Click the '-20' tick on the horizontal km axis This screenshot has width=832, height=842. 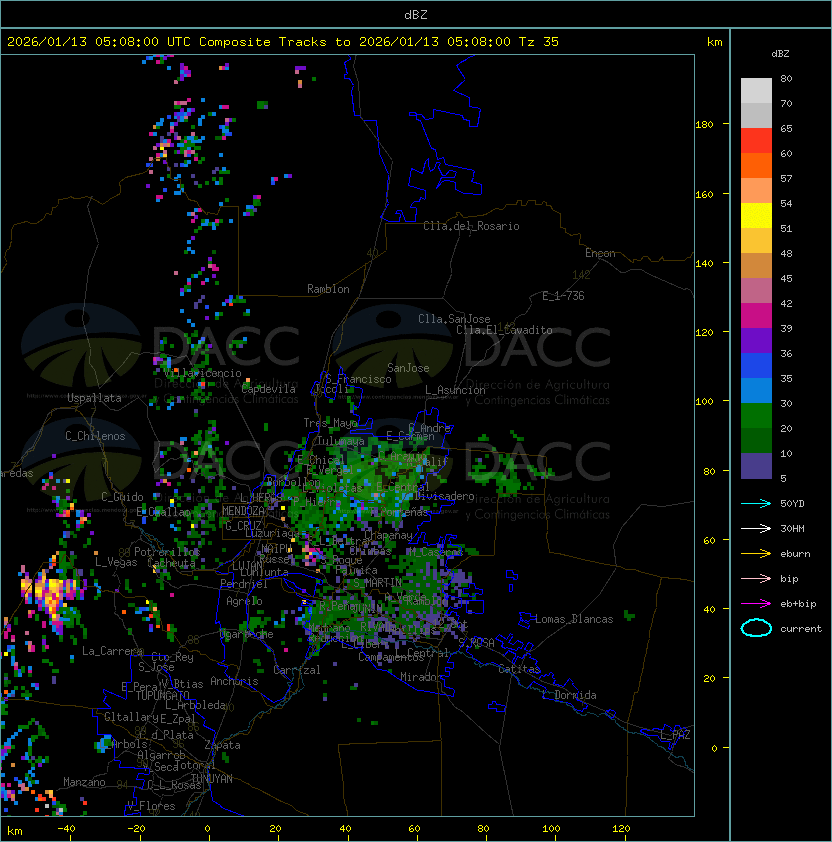(x=136, y=829)
